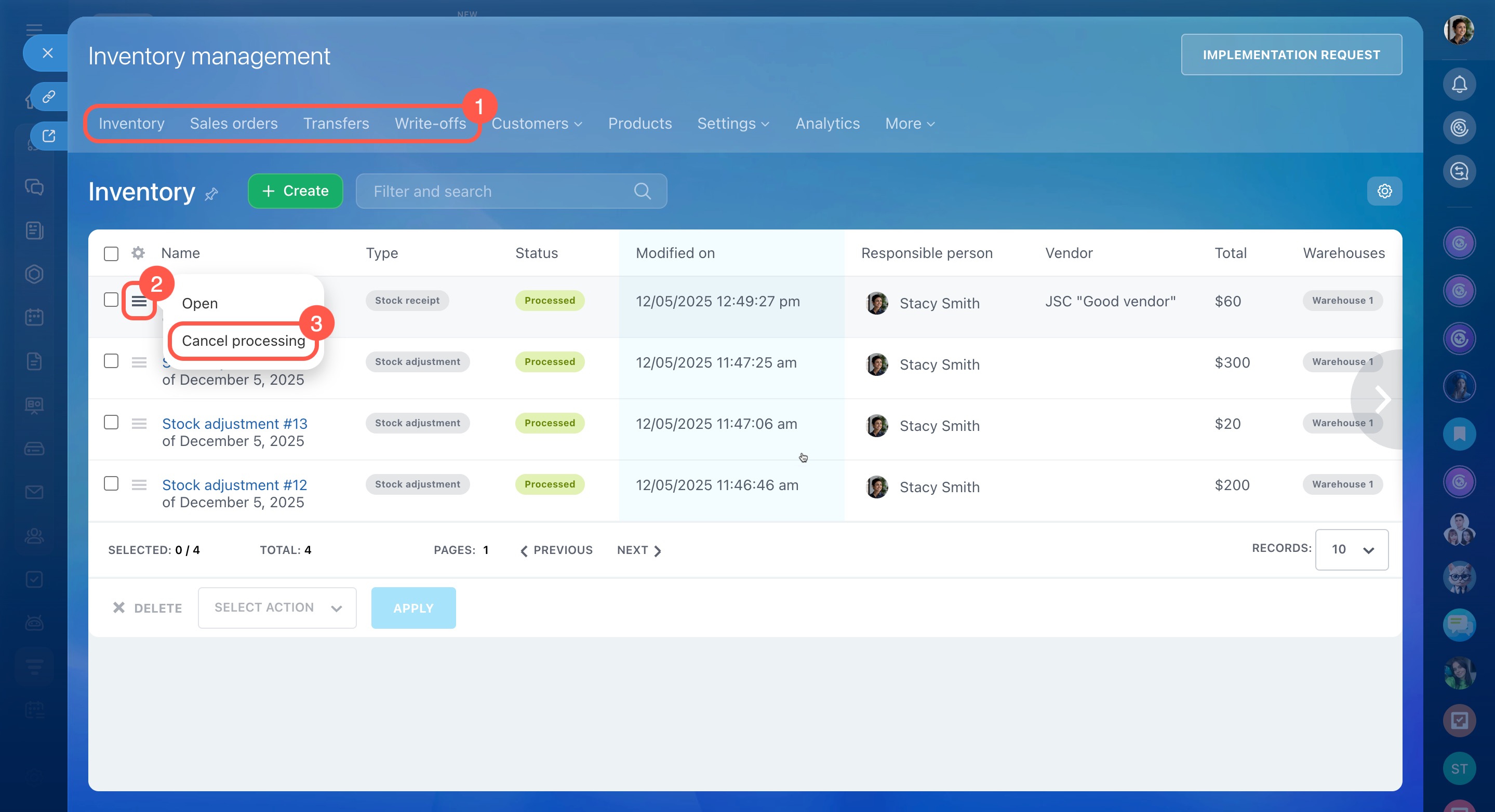Click the green Create button
Screen dimensions: 1495x812
pos(295,191)
